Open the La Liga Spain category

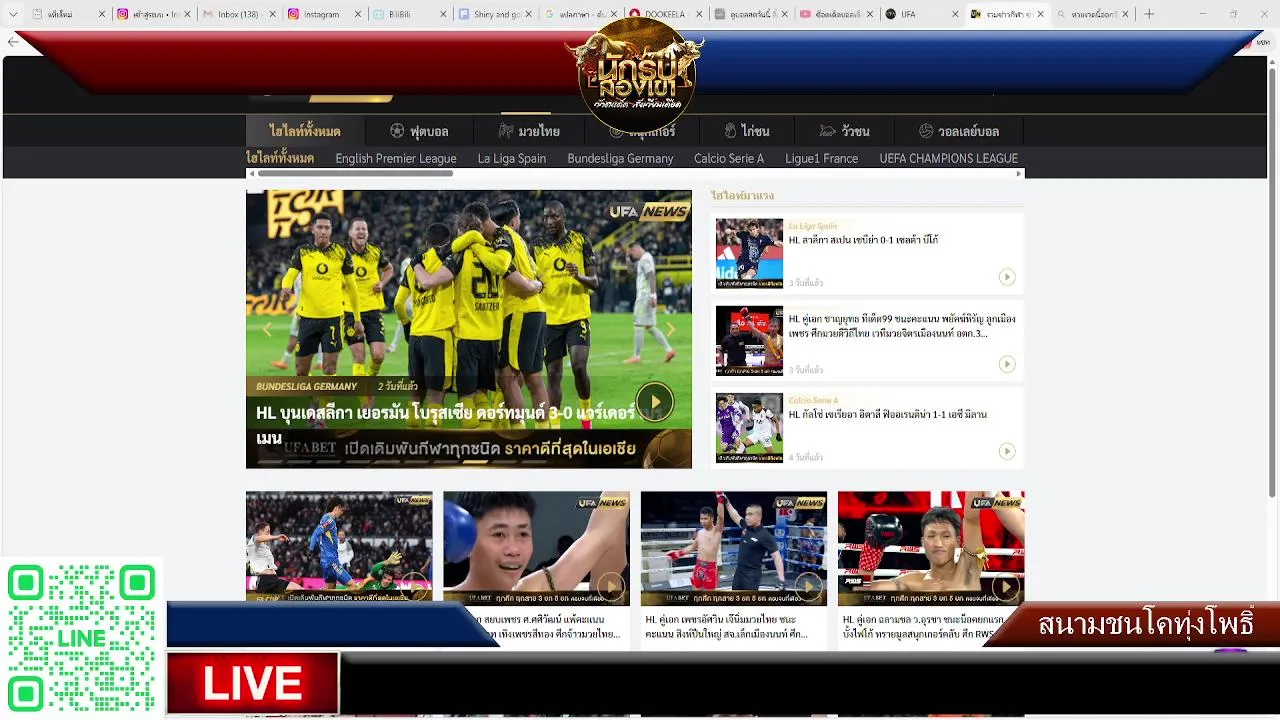(512, 158)
